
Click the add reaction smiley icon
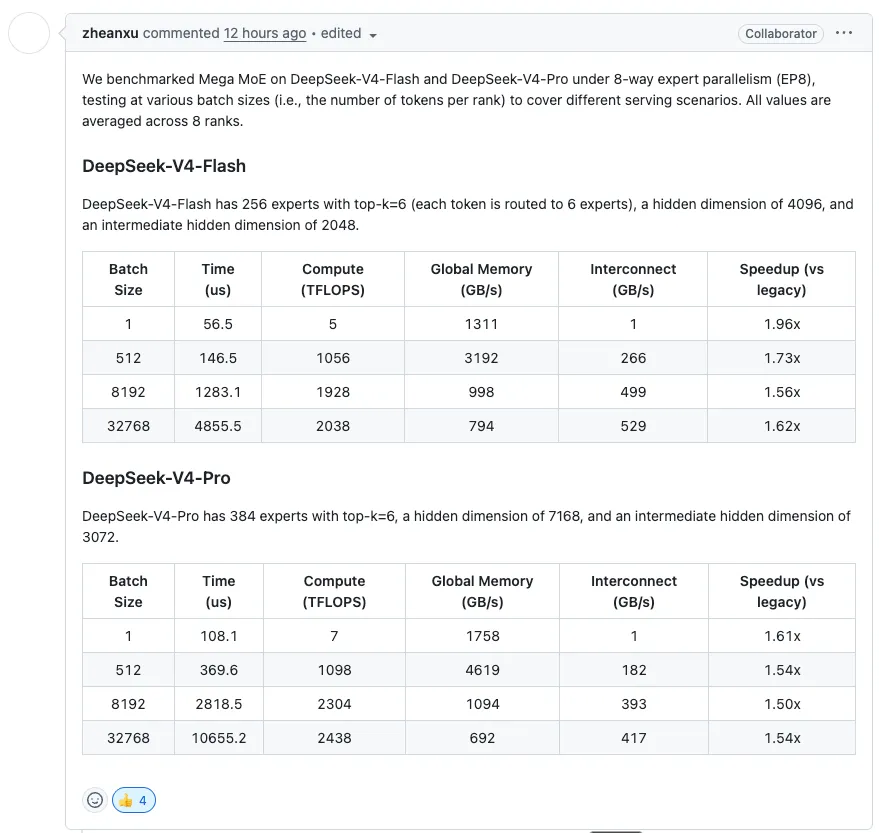(95, 800)
